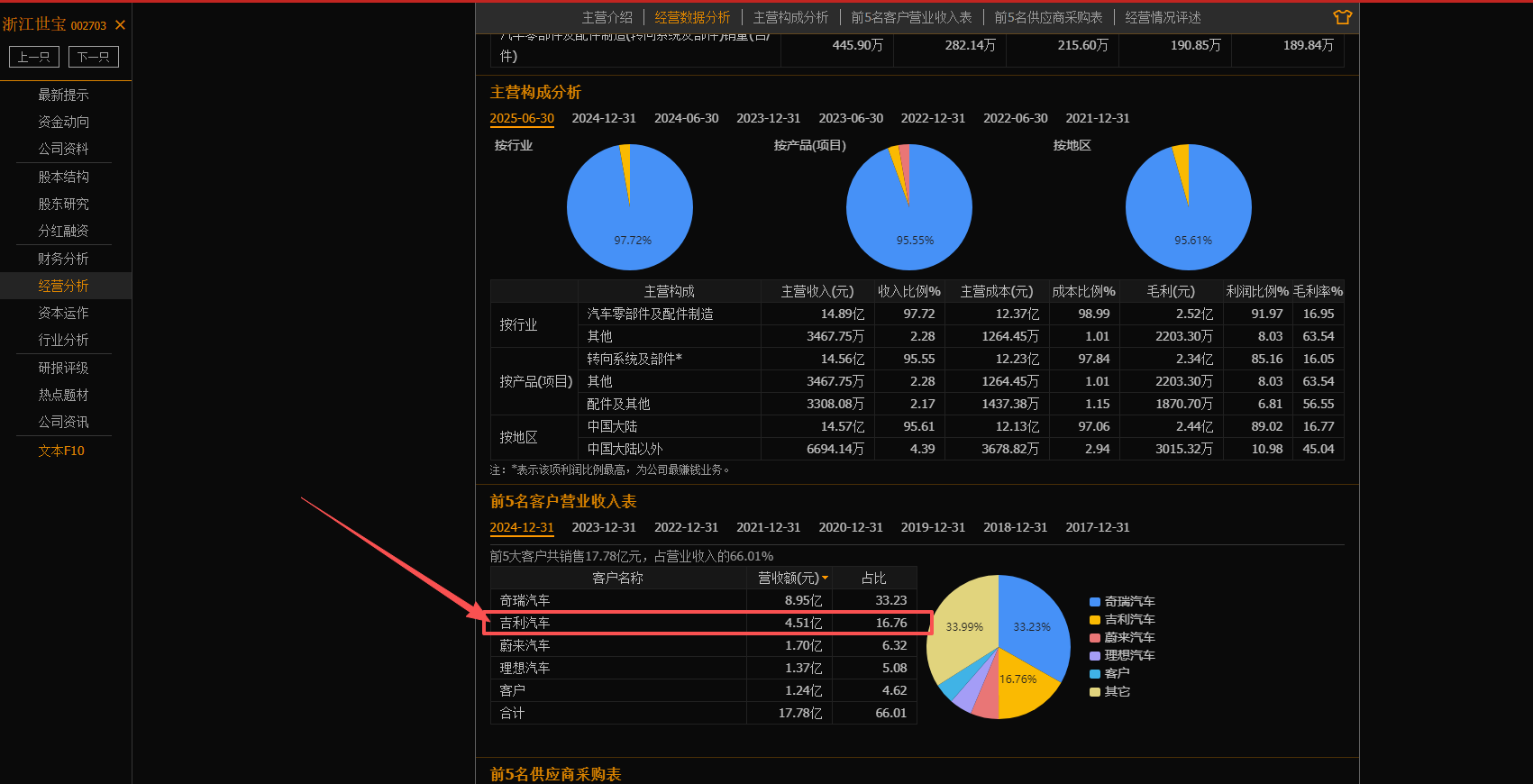Click the 按产品(项目) pie chart
Screen dimensions: 1533x784
click(x=909, y=207)
